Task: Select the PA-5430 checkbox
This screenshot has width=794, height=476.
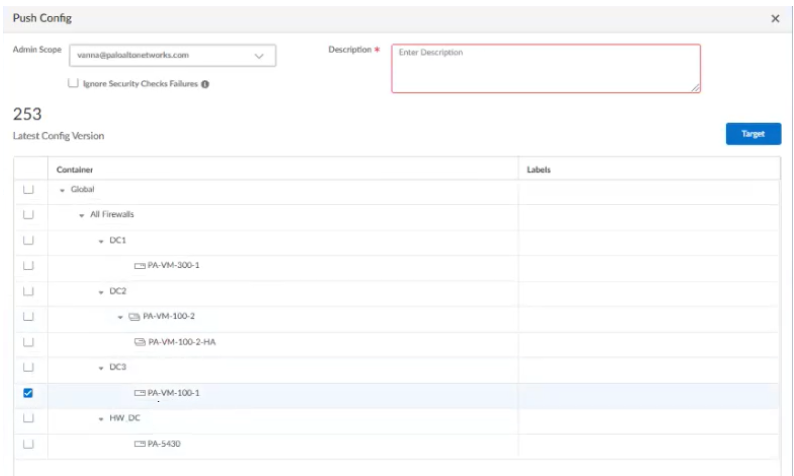Action: [x=28, y=444]
